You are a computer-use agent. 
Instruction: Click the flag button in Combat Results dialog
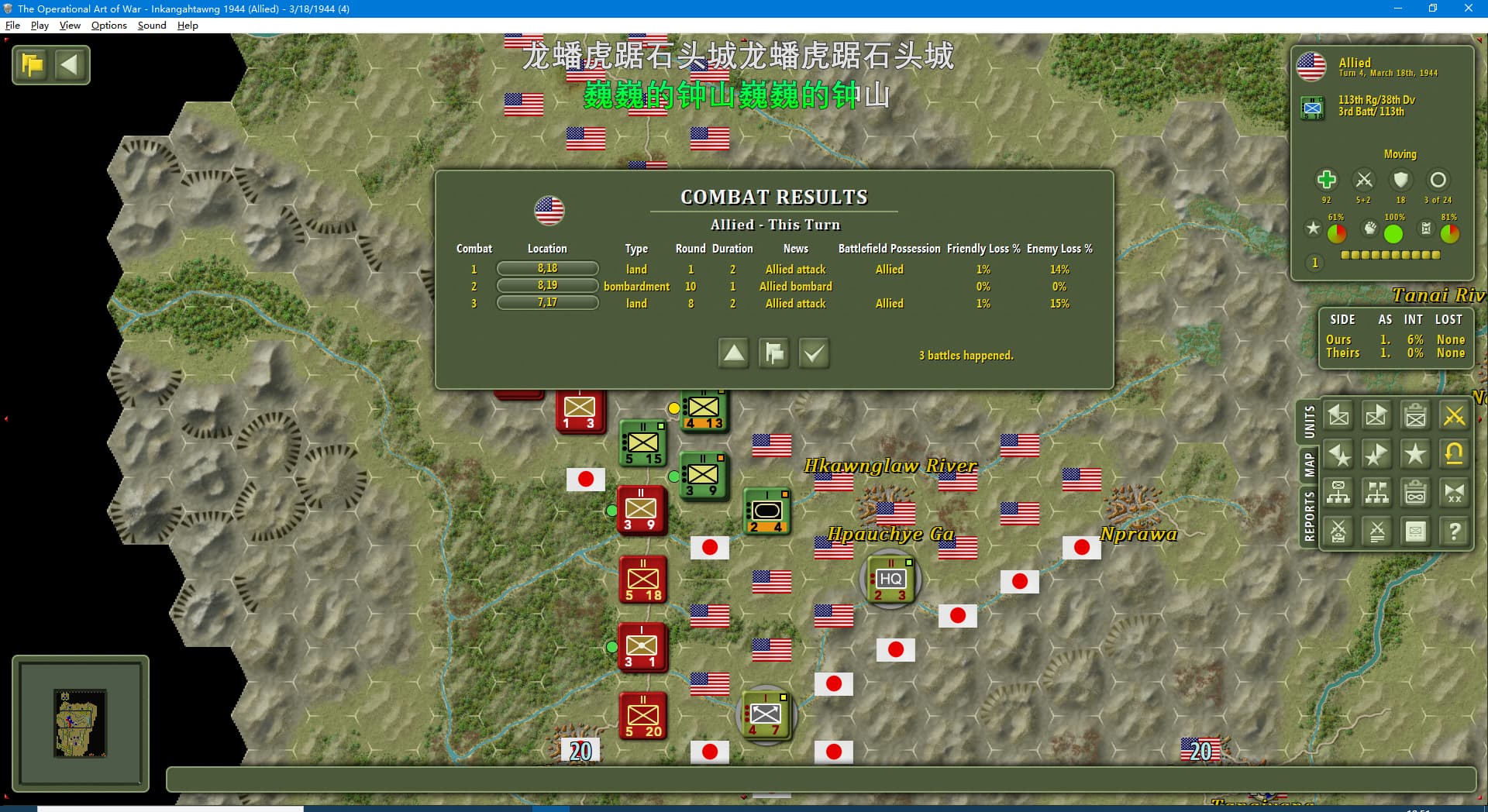point(773,353)
